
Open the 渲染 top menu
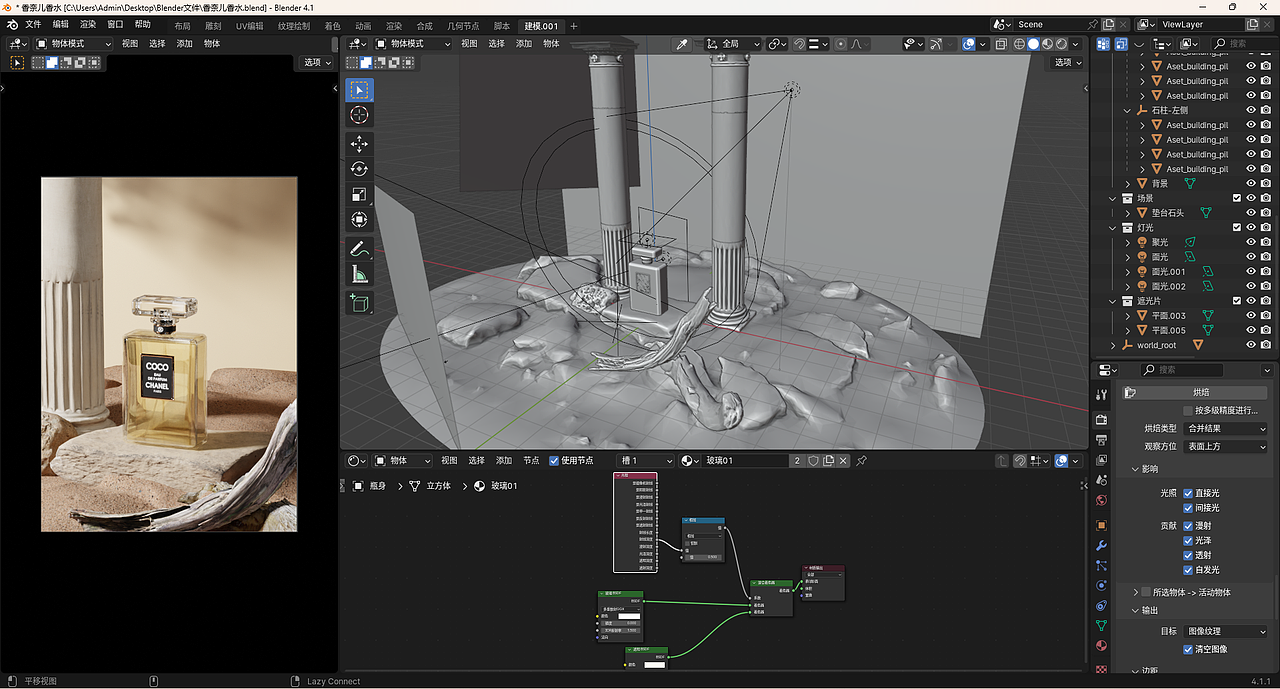click(88, 24)
